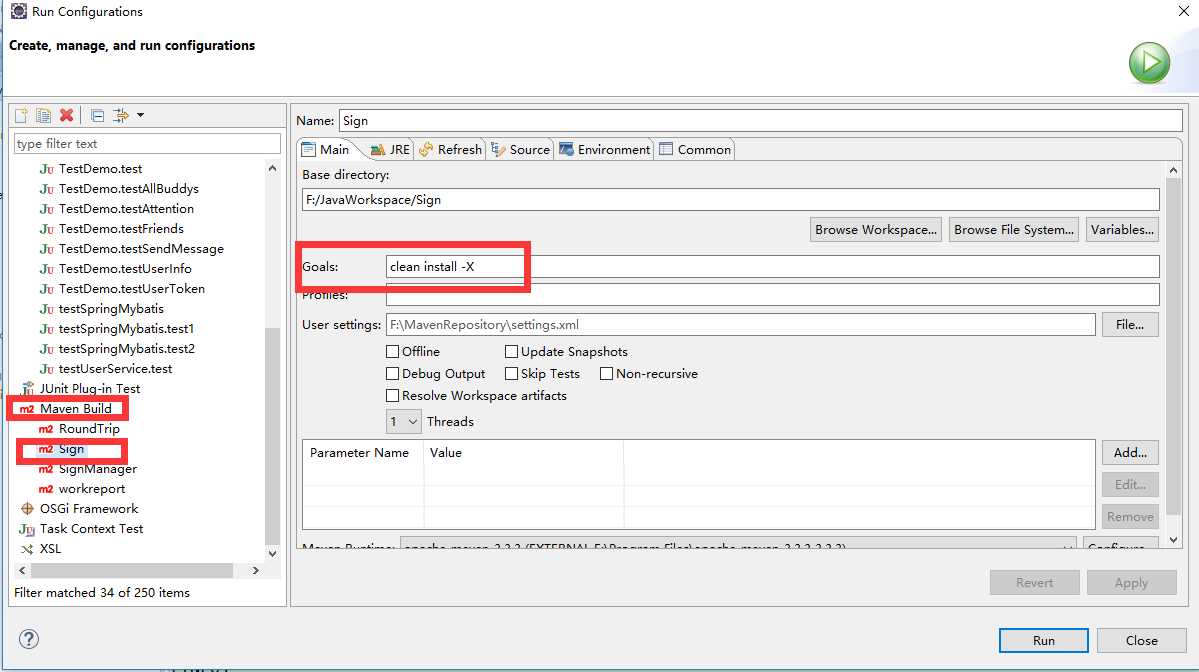1199x672 pixels.
Task: Click the Variables... button
Action: (1122, 230)
